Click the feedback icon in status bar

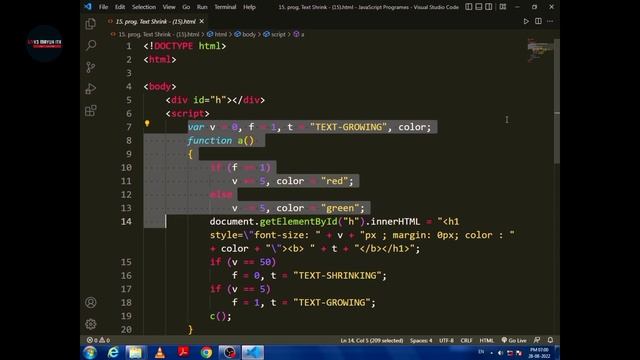point(537,340)
